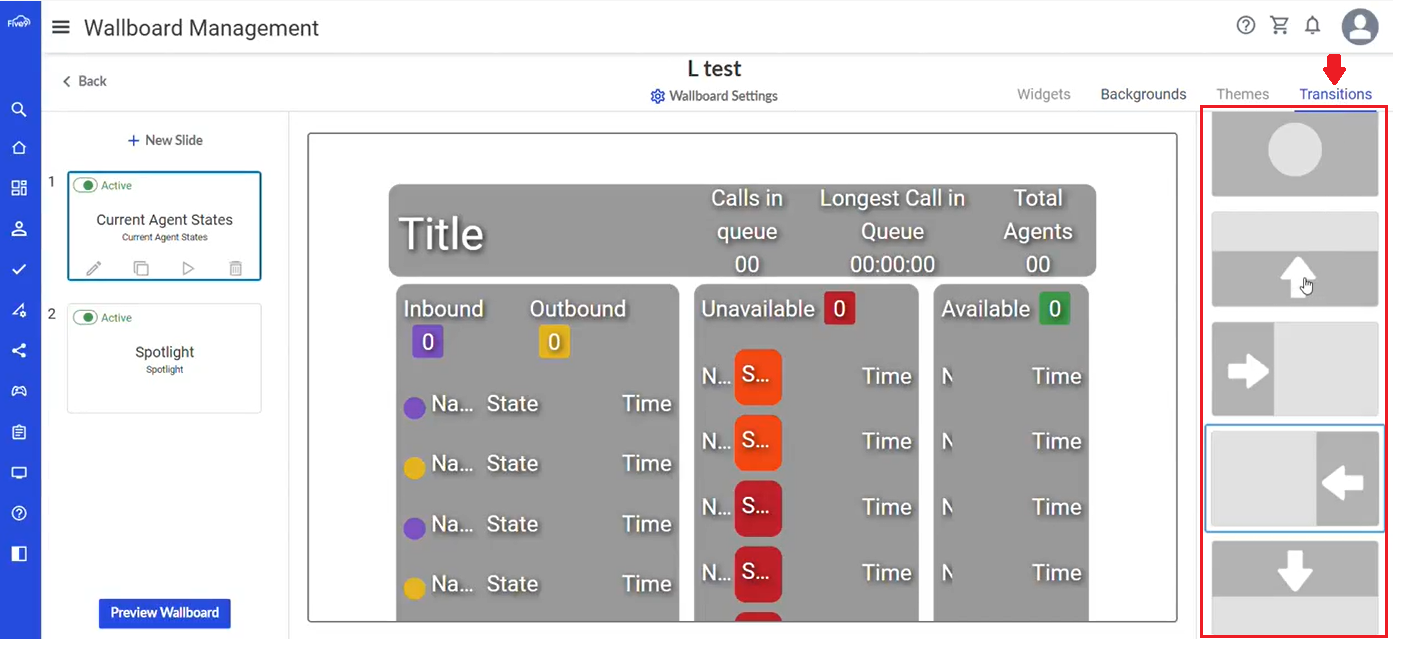Viewport: 1405px width, 652px height.
Task: Open the game controller icon in sidebar
Action: [x=19, y=391]
